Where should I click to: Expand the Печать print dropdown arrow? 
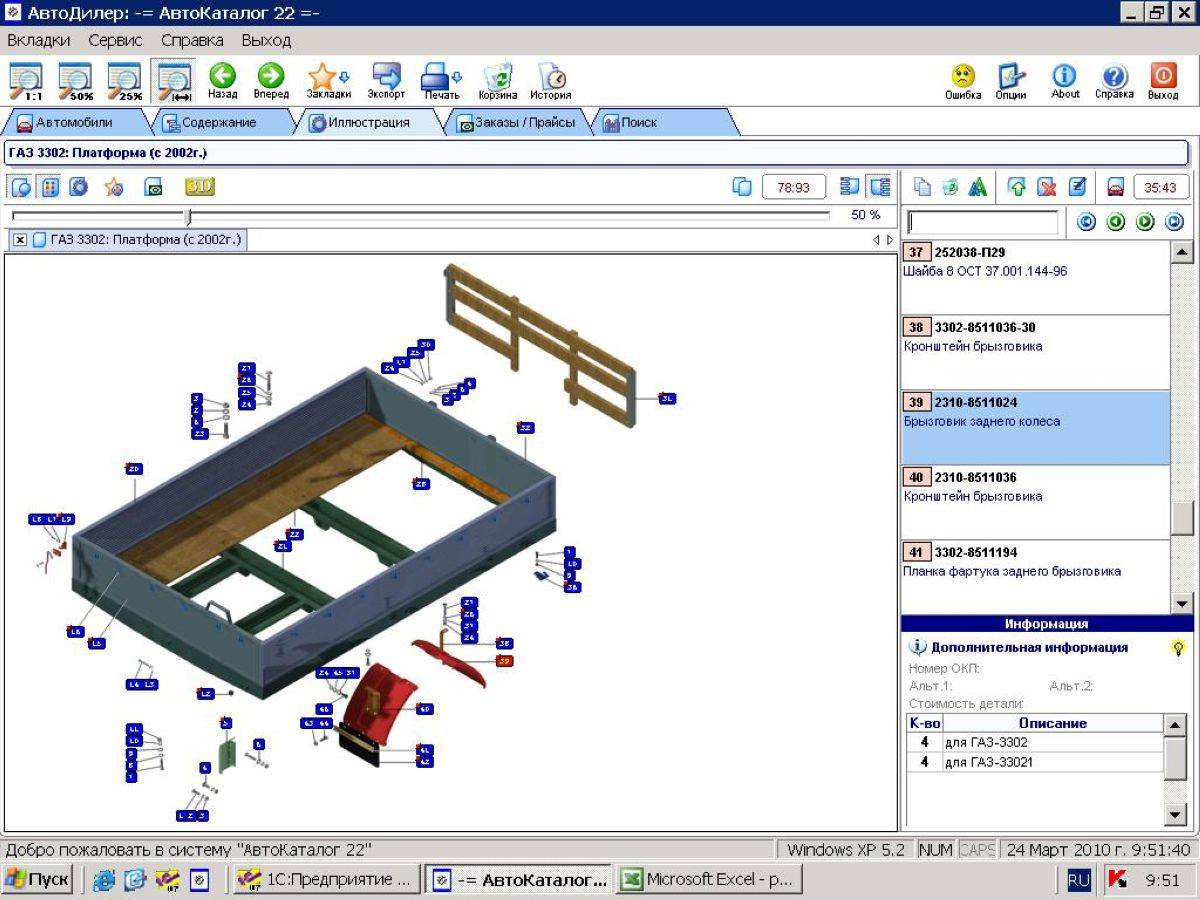click(x=457, y=76)
